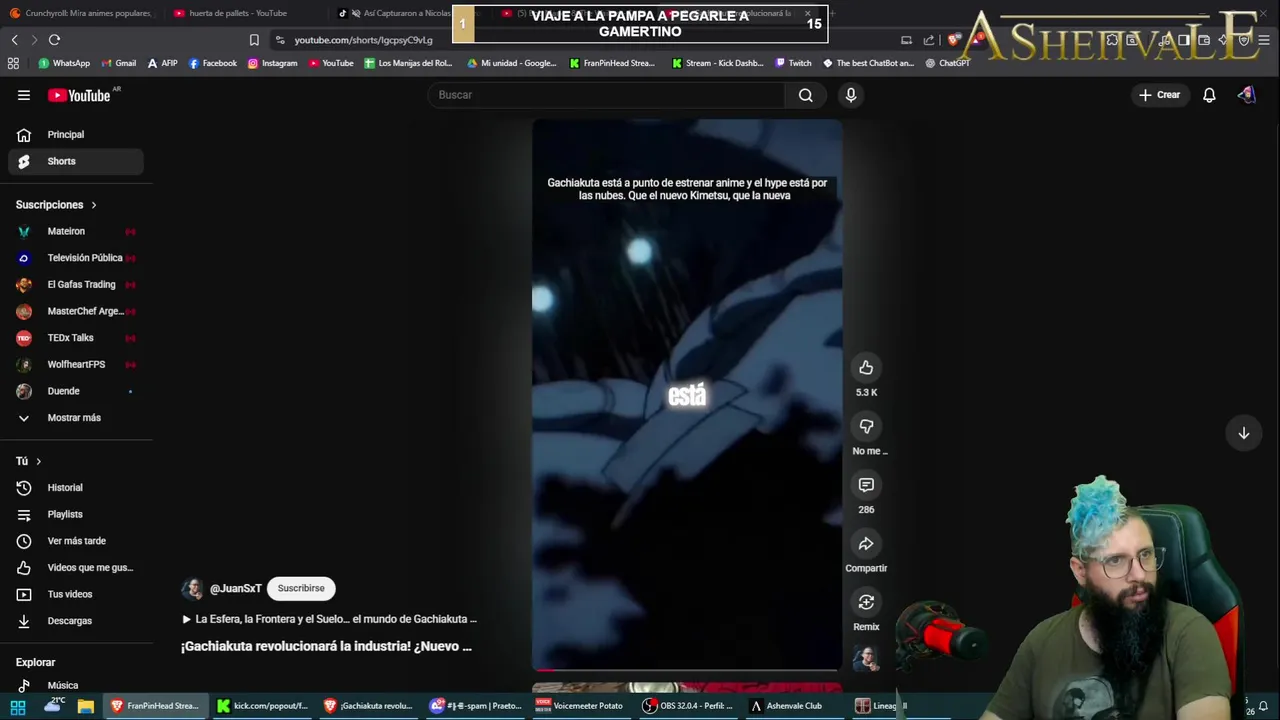This screenshot has height=720, width=1280.
Task: Open Videos que me gustan
Action: pos(76,568)
